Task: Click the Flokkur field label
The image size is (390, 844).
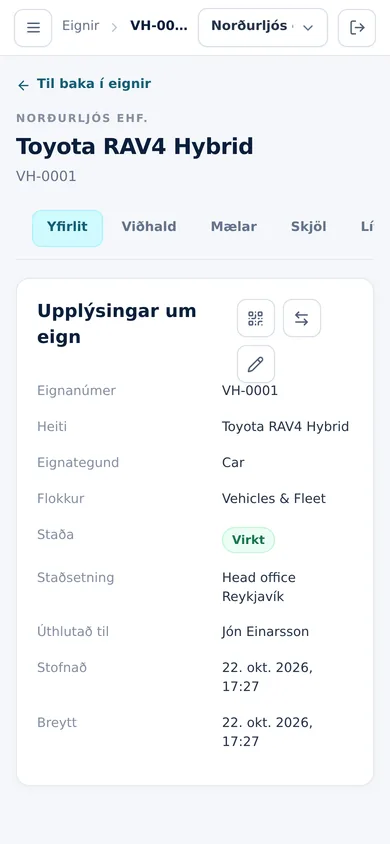Action: click(x=61, y=499)
